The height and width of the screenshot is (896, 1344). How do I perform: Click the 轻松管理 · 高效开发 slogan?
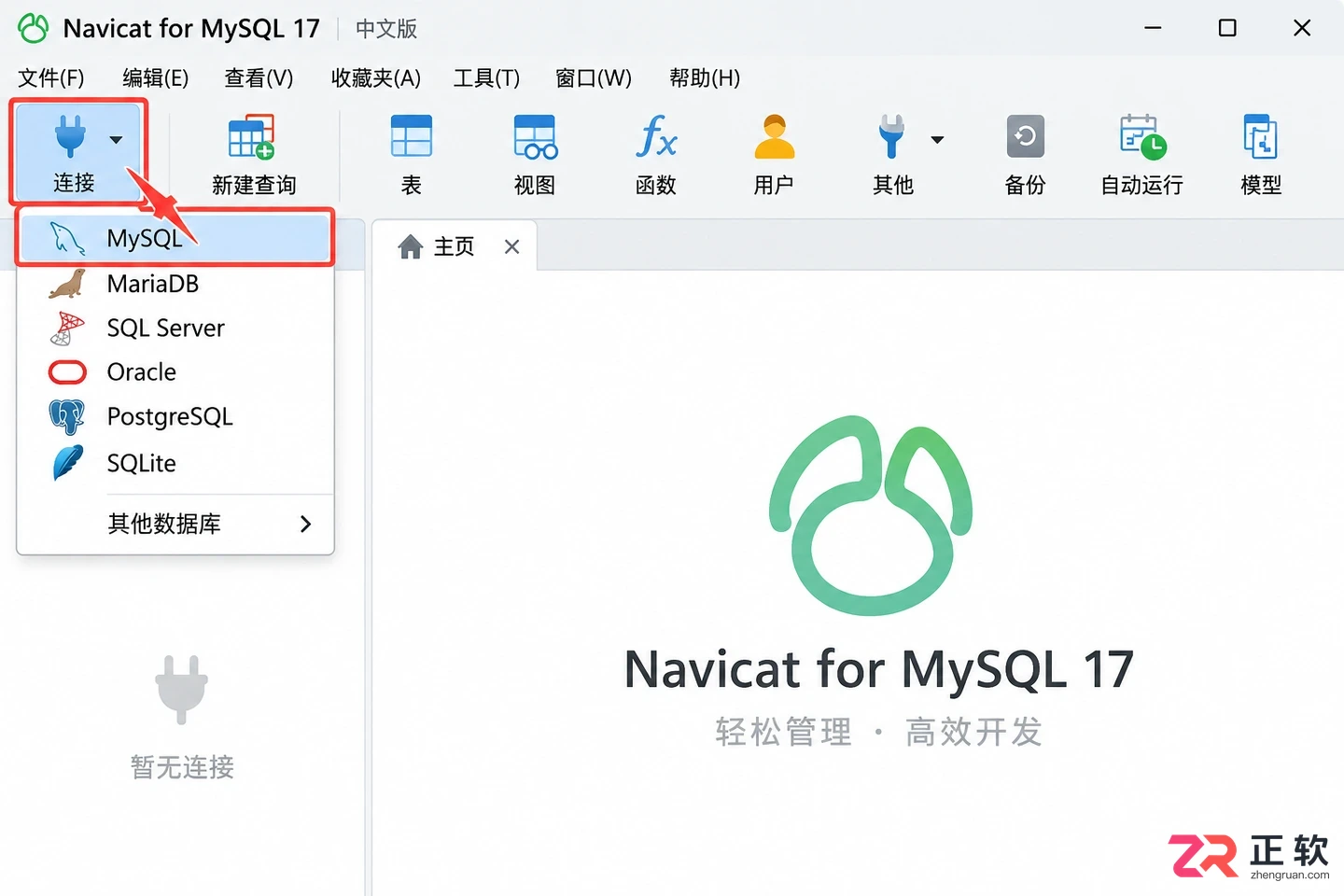(x=878, y=732)
